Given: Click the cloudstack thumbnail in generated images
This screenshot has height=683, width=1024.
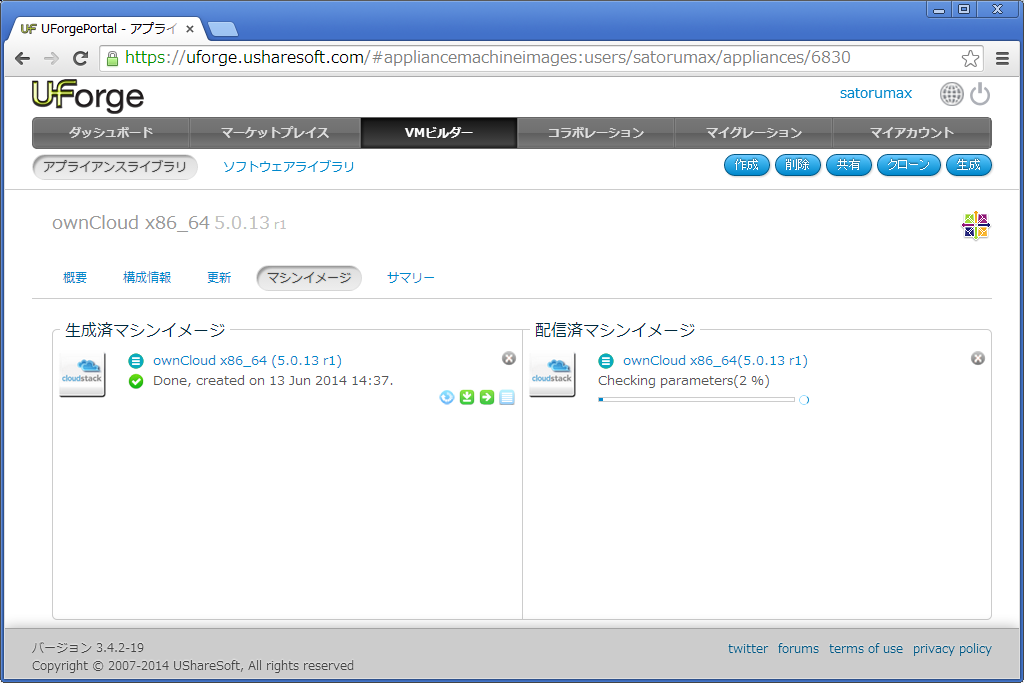Looking at the screenshot, I should pyautogui.click(x=82, y=374).
